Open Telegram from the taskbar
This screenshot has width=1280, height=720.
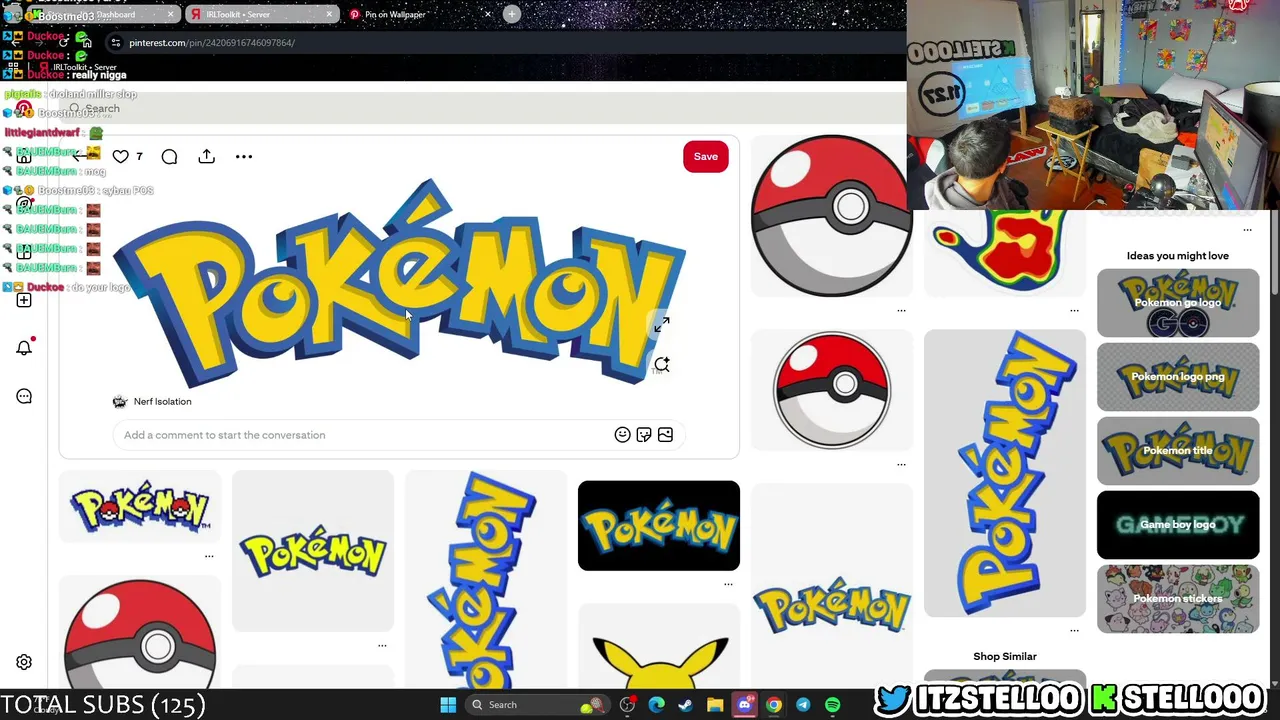click(803, 705)
